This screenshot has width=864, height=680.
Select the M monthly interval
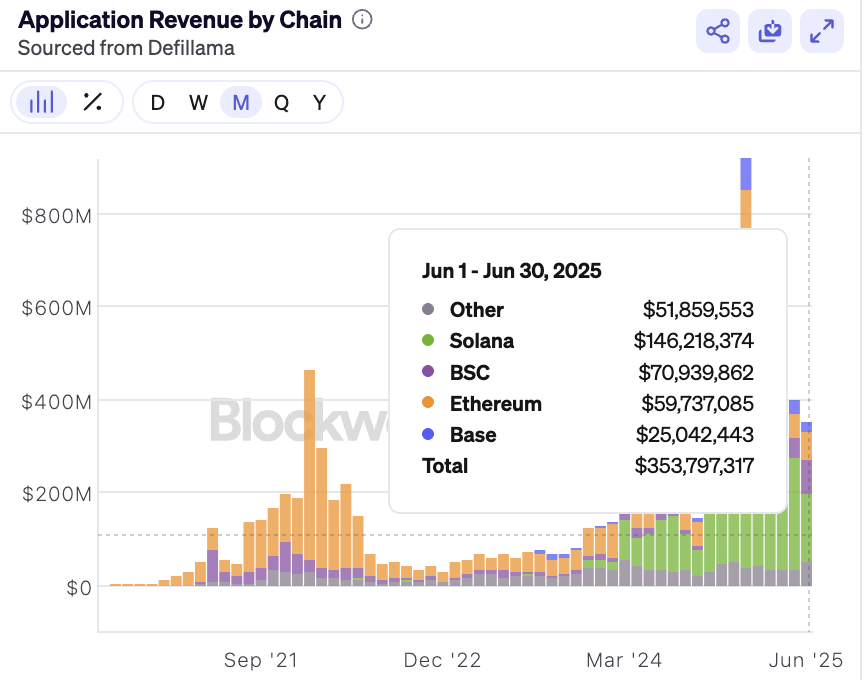click(241, 102)
